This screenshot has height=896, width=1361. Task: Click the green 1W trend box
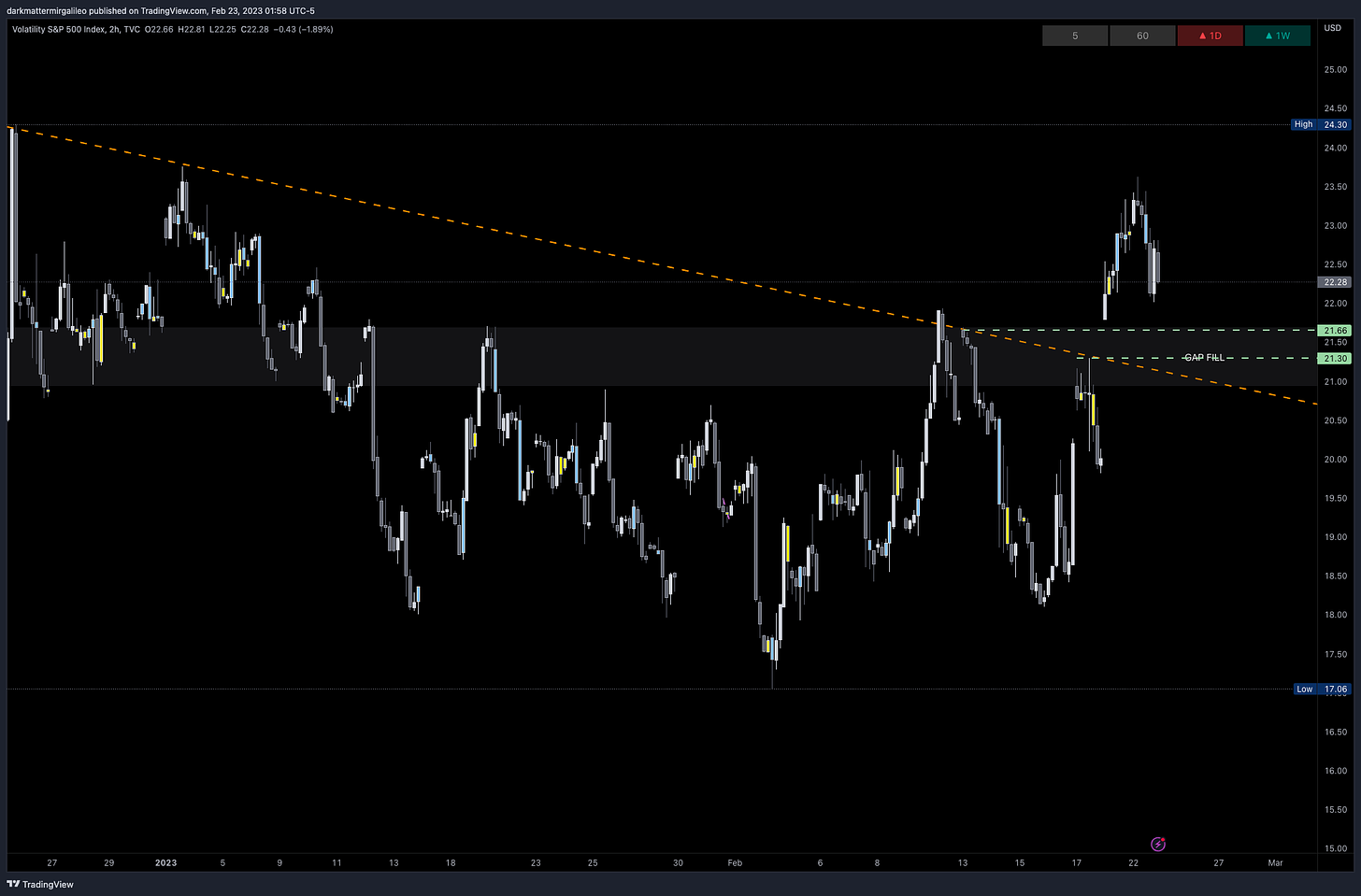click(x=1277, y=36)
